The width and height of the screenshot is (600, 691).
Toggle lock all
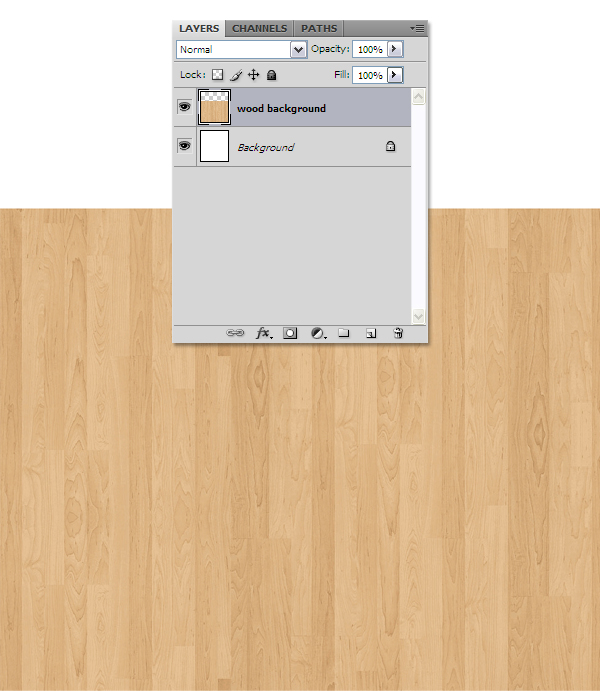(272, 75)
